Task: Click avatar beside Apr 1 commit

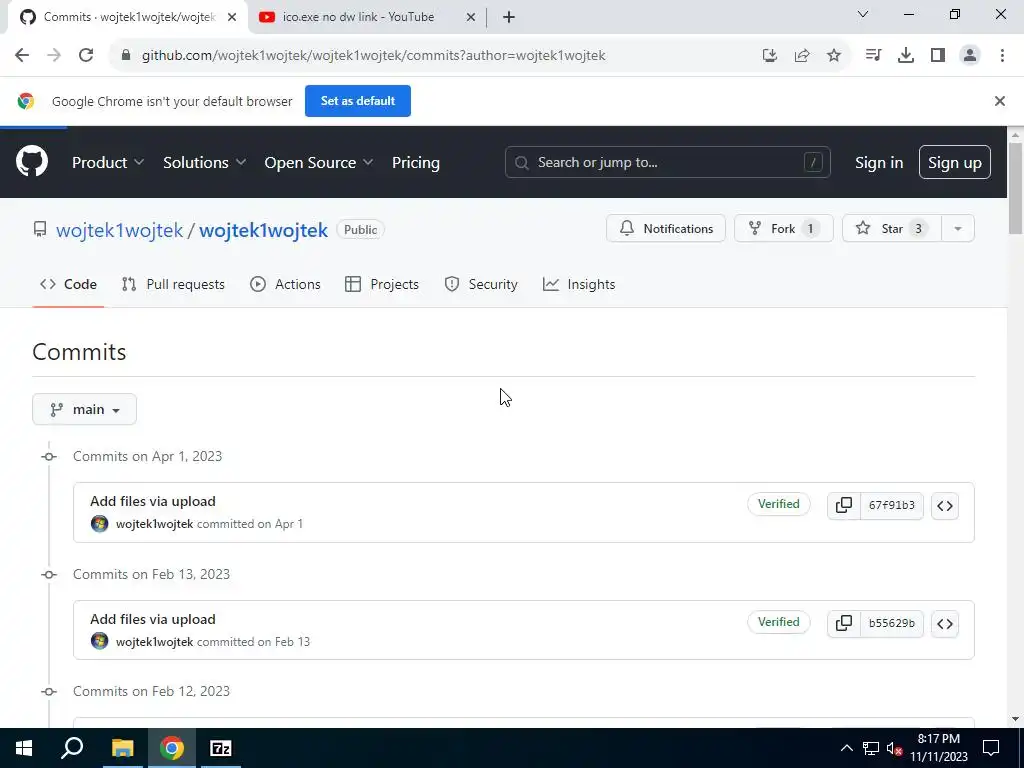Action: click(99, 524)
